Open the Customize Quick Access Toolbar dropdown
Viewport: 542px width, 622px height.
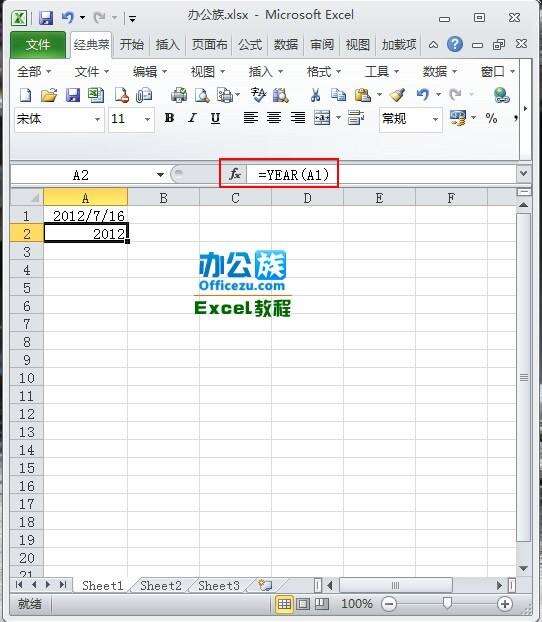[133, 18]
